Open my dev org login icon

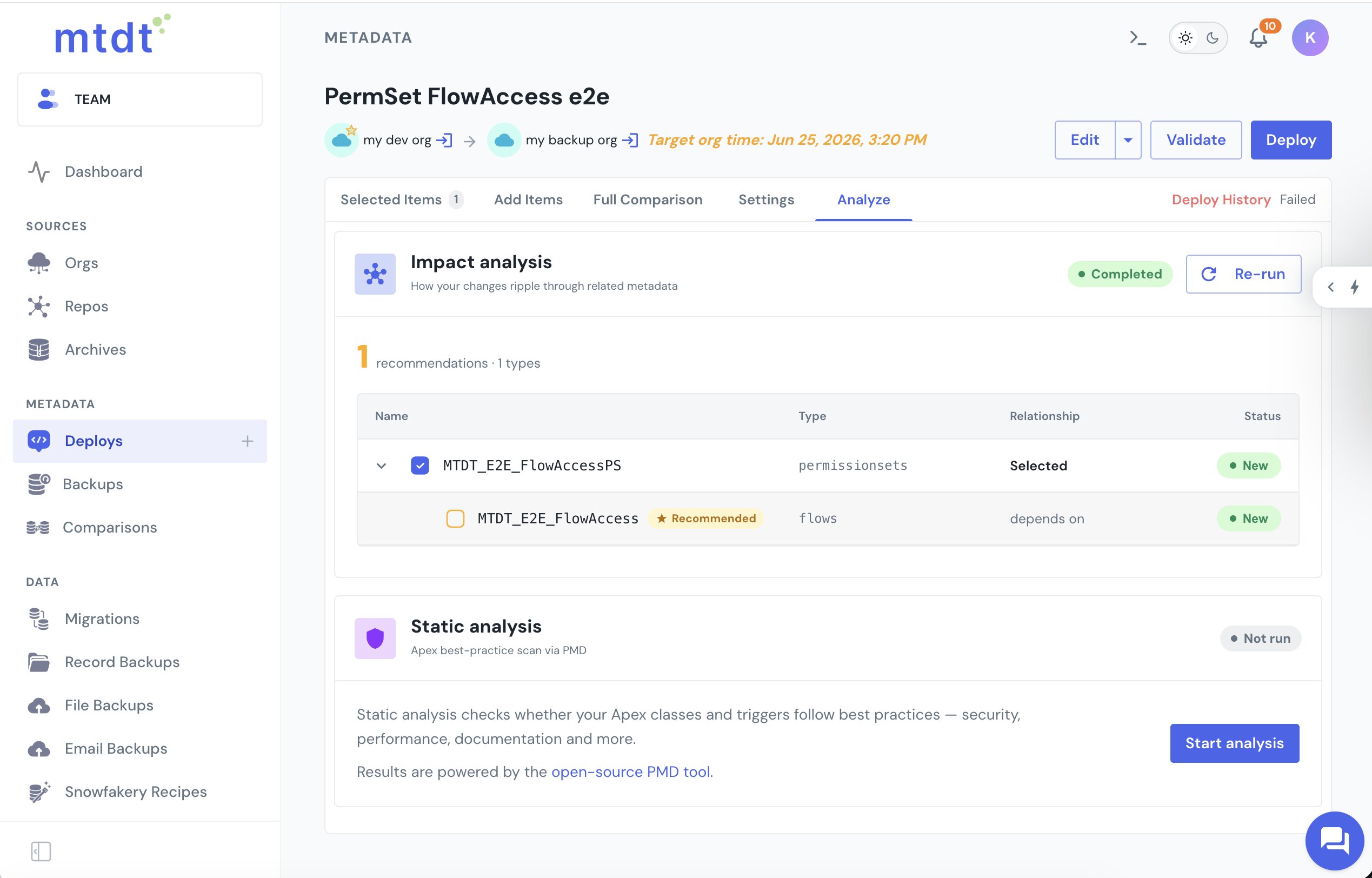tap(444, 139)
